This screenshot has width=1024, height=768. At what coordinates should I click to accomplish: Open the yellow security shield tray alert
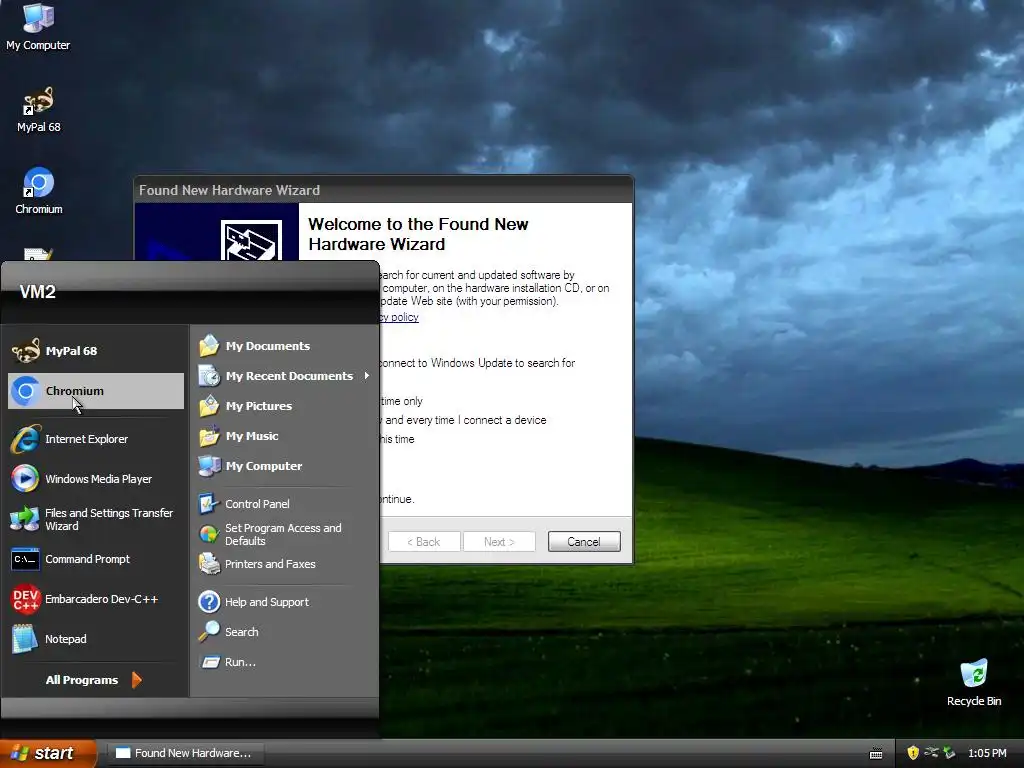coord(913,753)
